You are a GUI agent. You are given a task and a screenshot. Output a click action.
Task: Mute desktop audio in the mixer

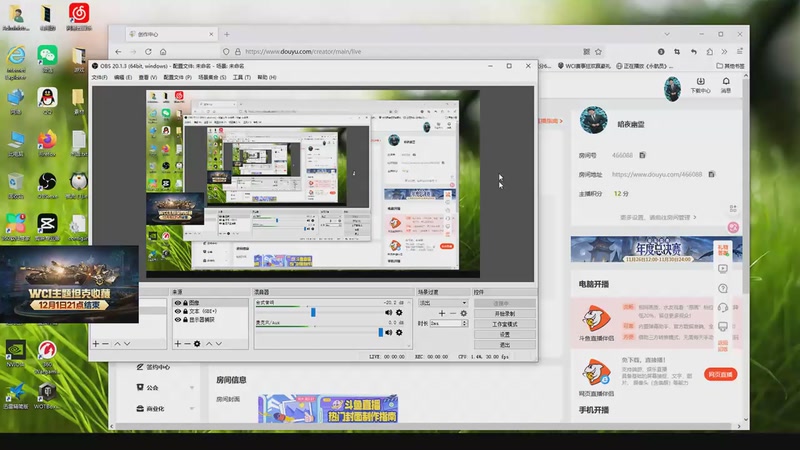(388, 312)
